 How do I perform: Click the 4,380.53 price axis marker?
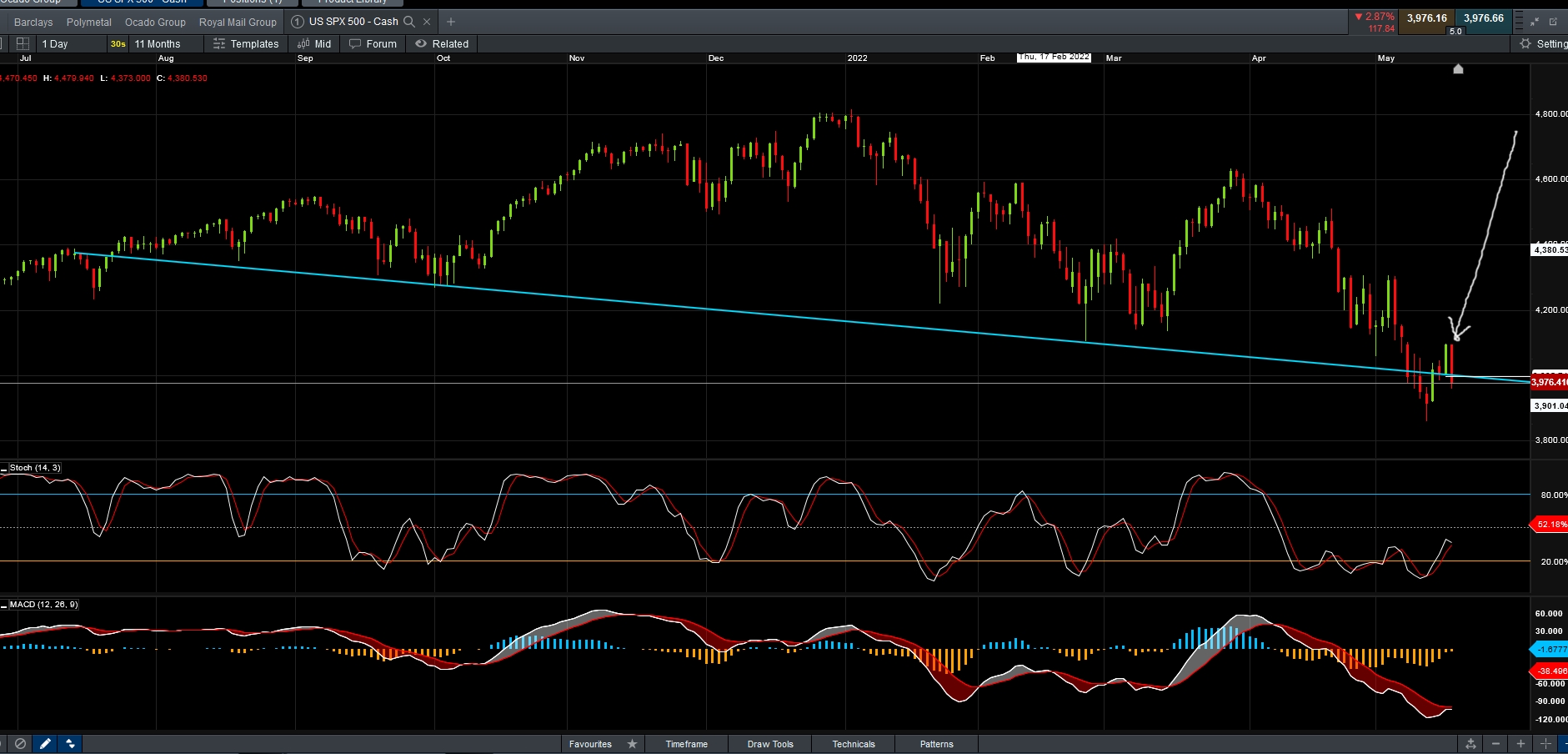click(x=1550, y=249)
